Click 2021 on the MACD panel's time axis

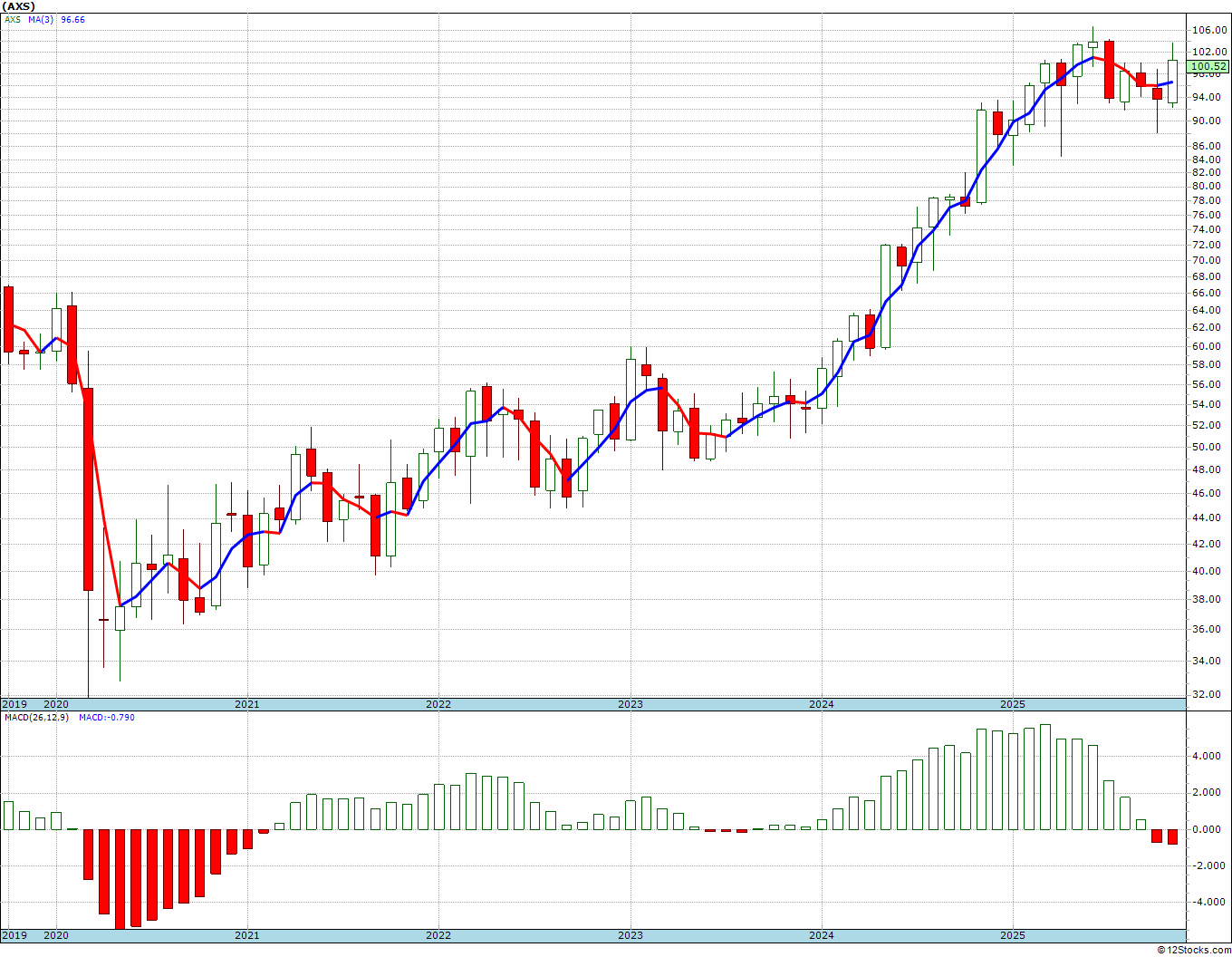pyautogui.click(x=247, y=935)
